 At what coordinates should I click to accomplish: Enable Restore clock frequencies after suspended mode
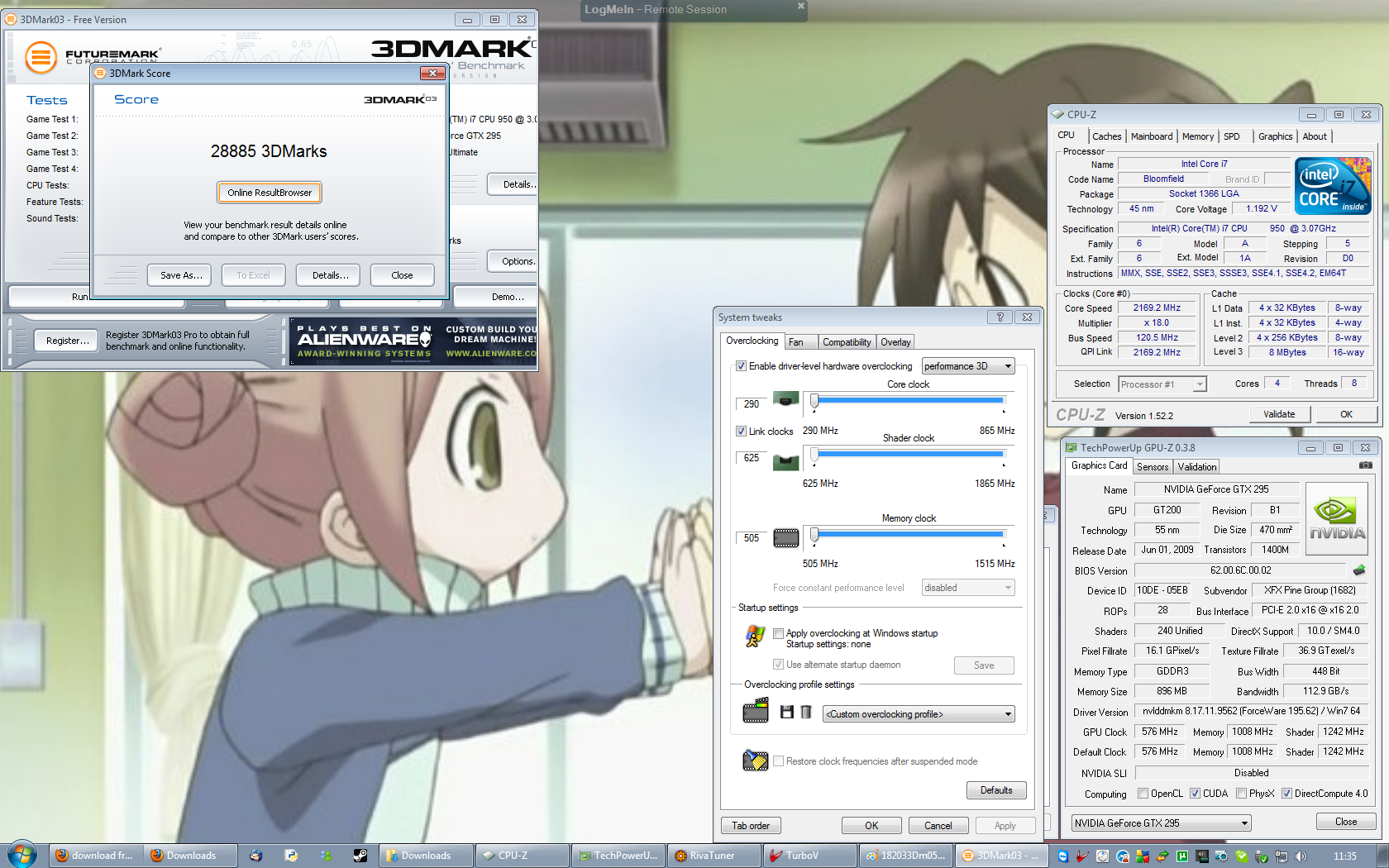pyautogui.click(x=778, y=761)
